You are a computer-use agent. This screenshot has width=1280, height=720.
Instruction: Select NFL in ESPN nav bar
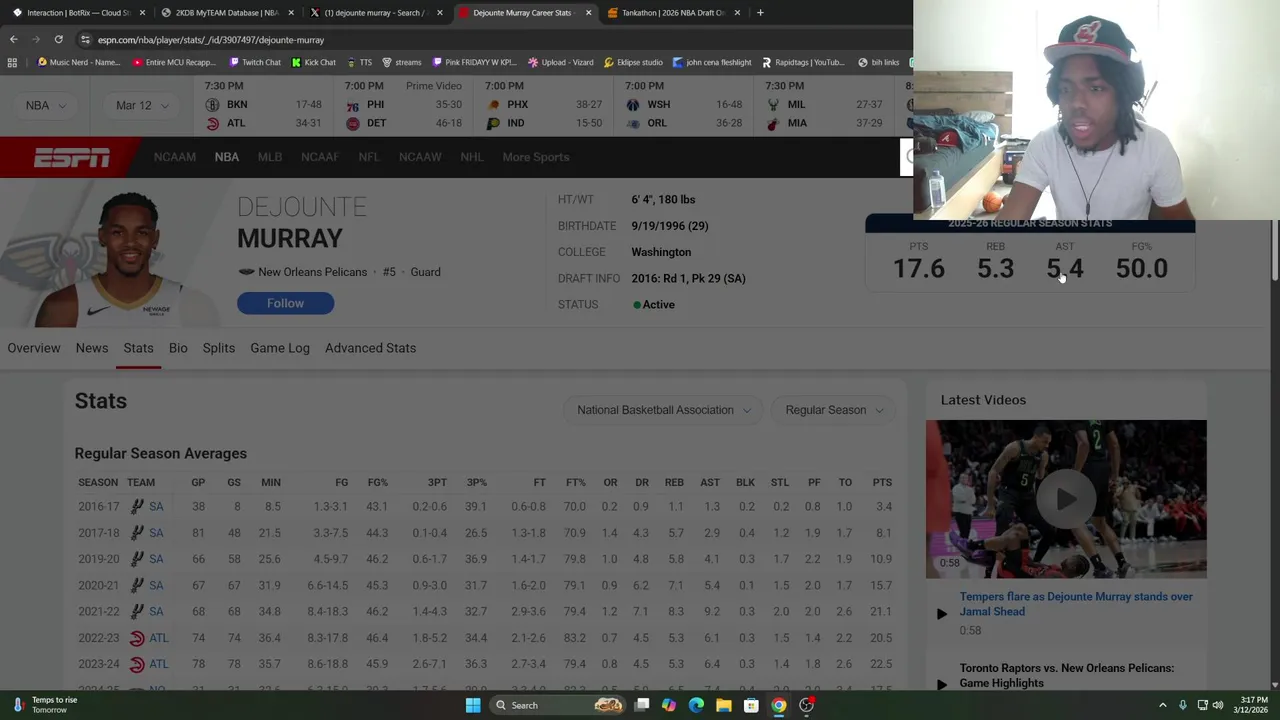pos(369,157)
